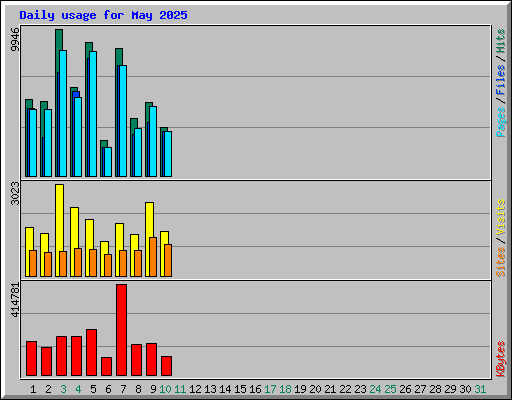Click the cyan Pages bar for day 10

point(168,154)
